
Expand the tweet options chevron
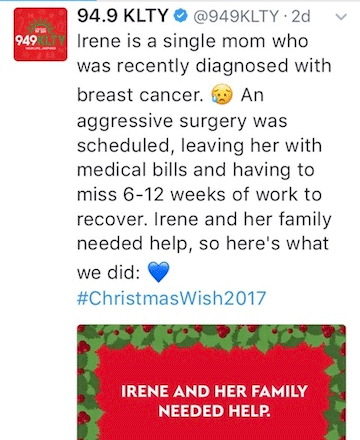click(x=341, y=17)
